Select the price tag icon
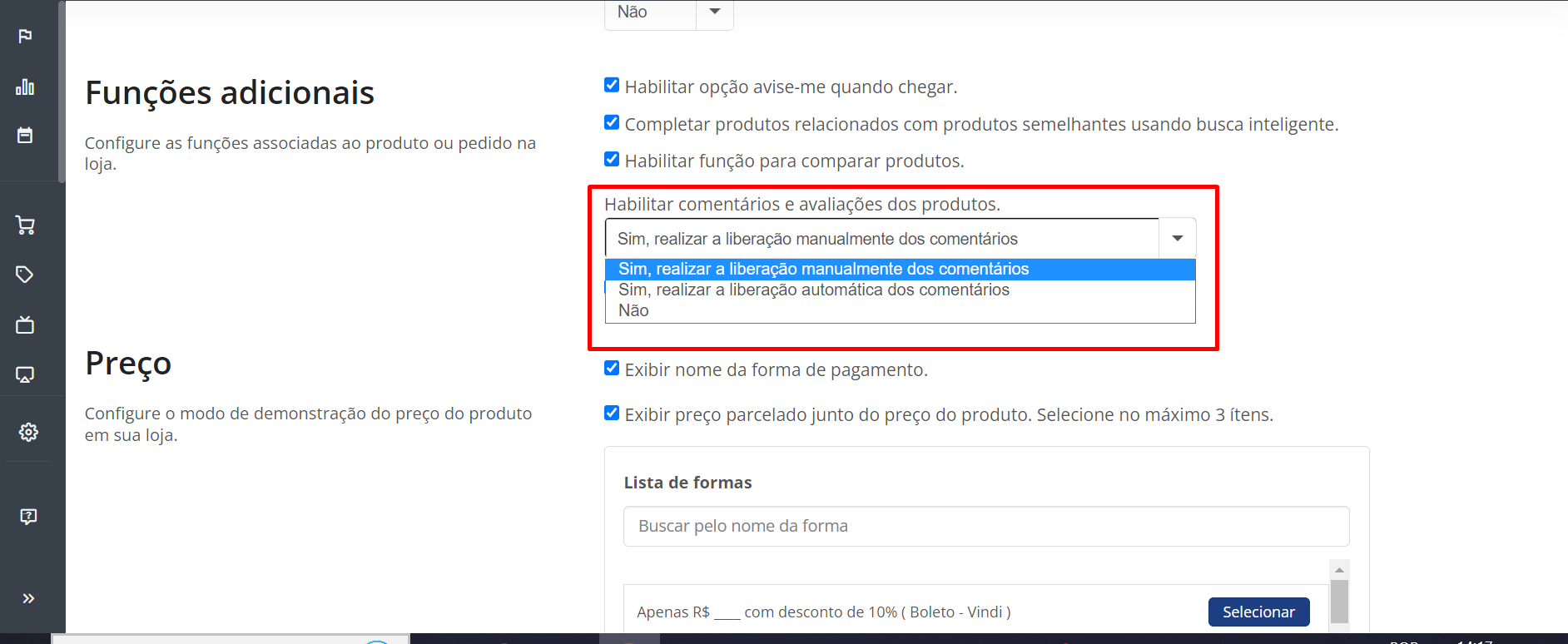The width and height of the screenshot is (1568, 644). click(x=25, y=275)
